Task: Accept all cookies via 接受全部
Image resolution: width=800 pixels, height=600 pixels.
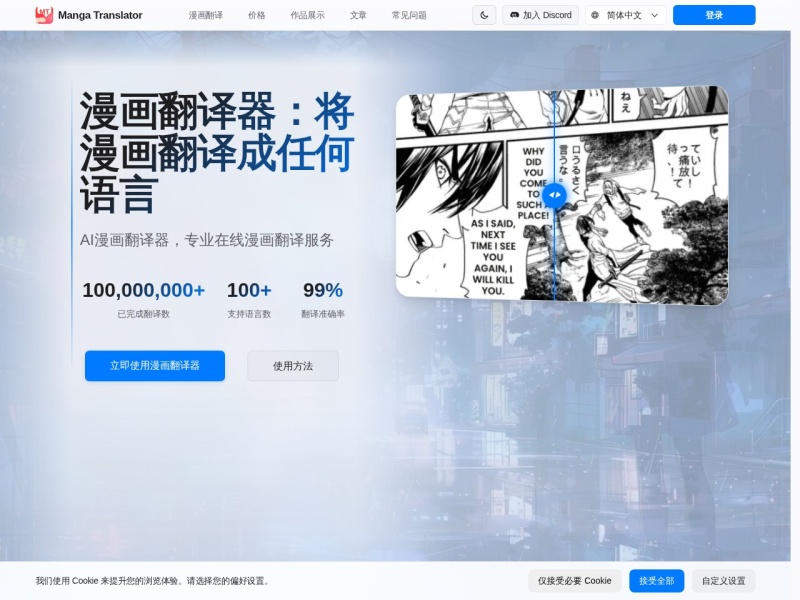Action: coord(657,581)
